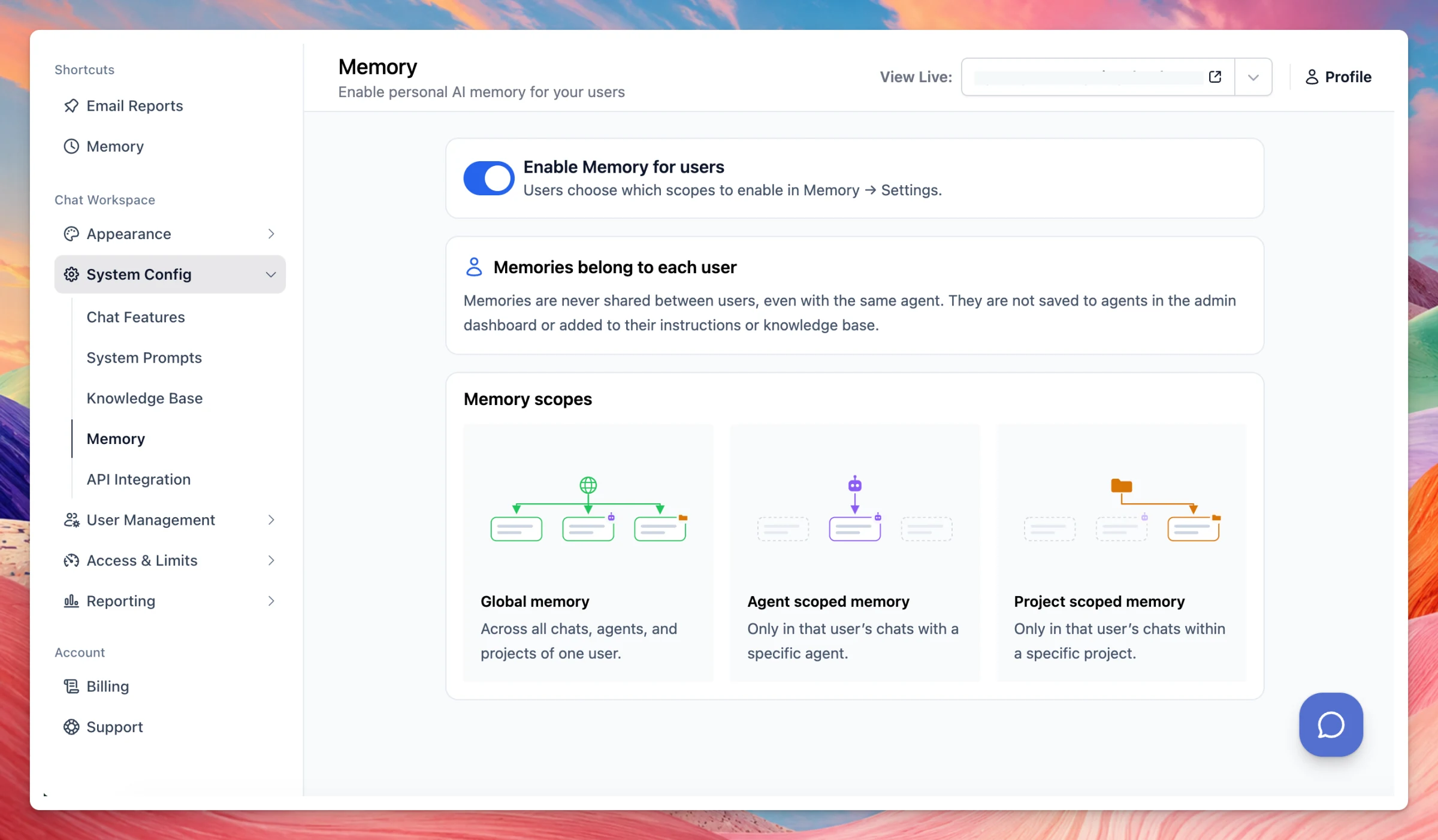Click the users icon beside User Management
1438x840 pixels.
[71, 520]
